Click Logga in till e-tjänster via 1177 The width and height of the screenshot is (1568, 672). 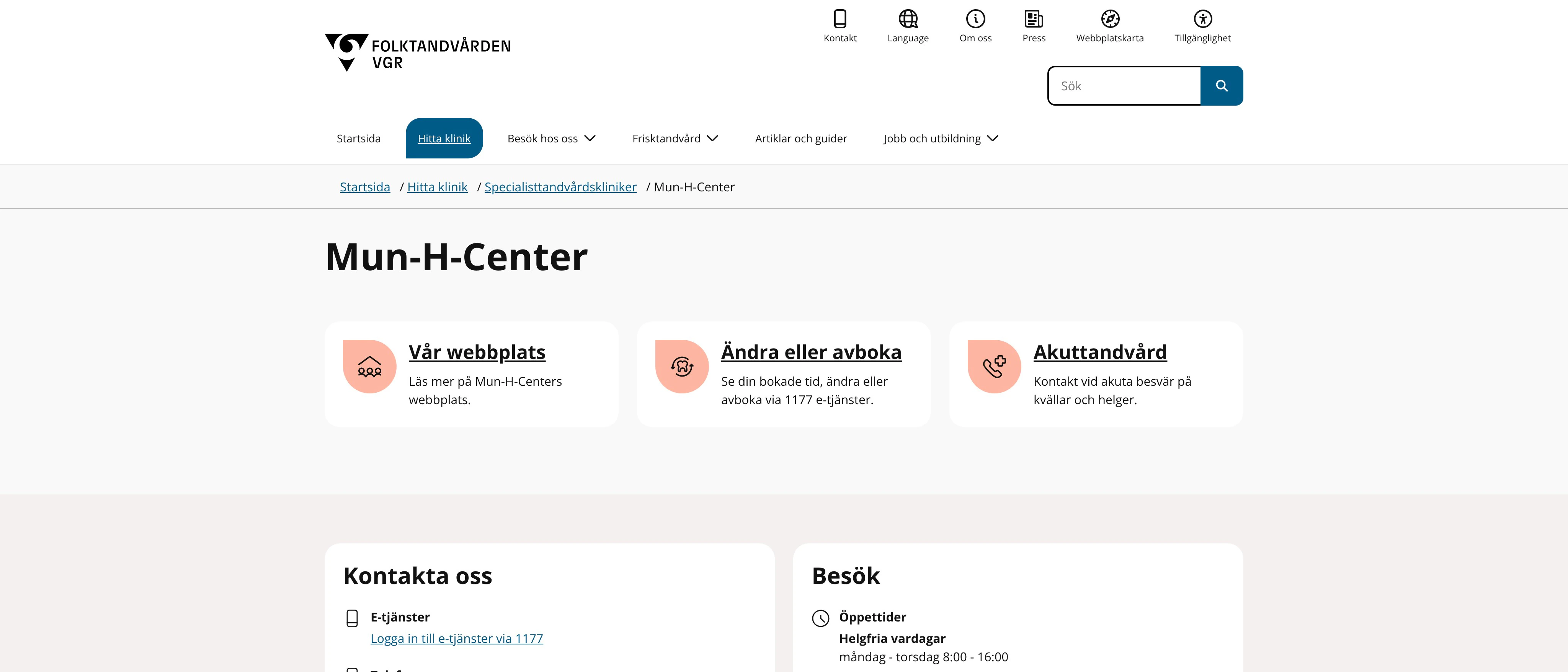(457, 639)
